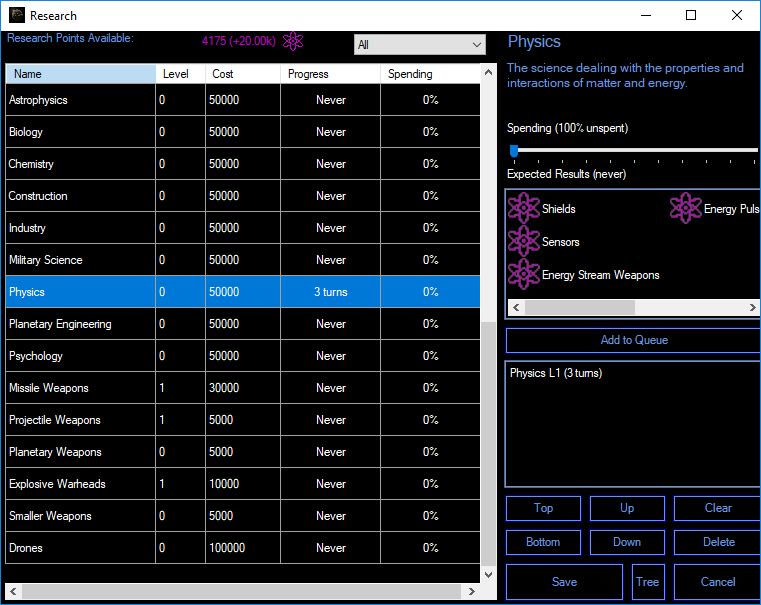The image size is (761, 605).
Task: Click Explosive Warheads cost 10000 cell
Action: click(x=243, y=484)
